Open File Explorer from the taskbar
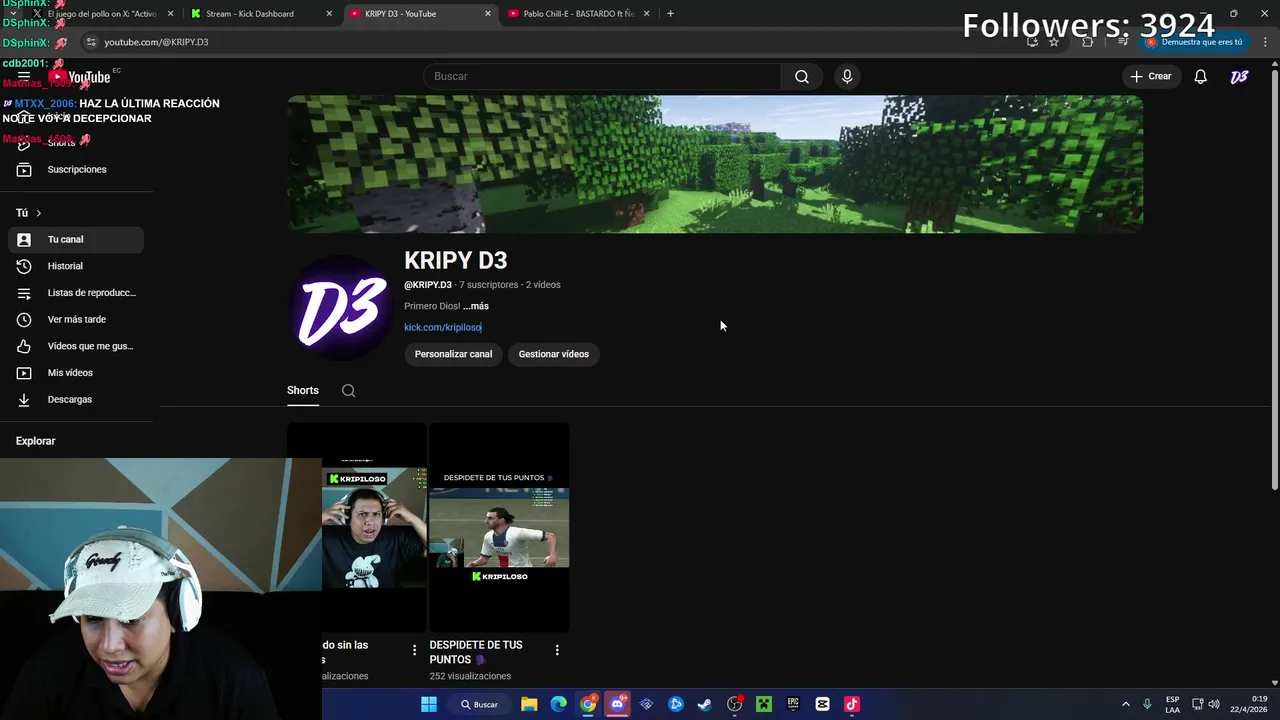 point(529,704)
